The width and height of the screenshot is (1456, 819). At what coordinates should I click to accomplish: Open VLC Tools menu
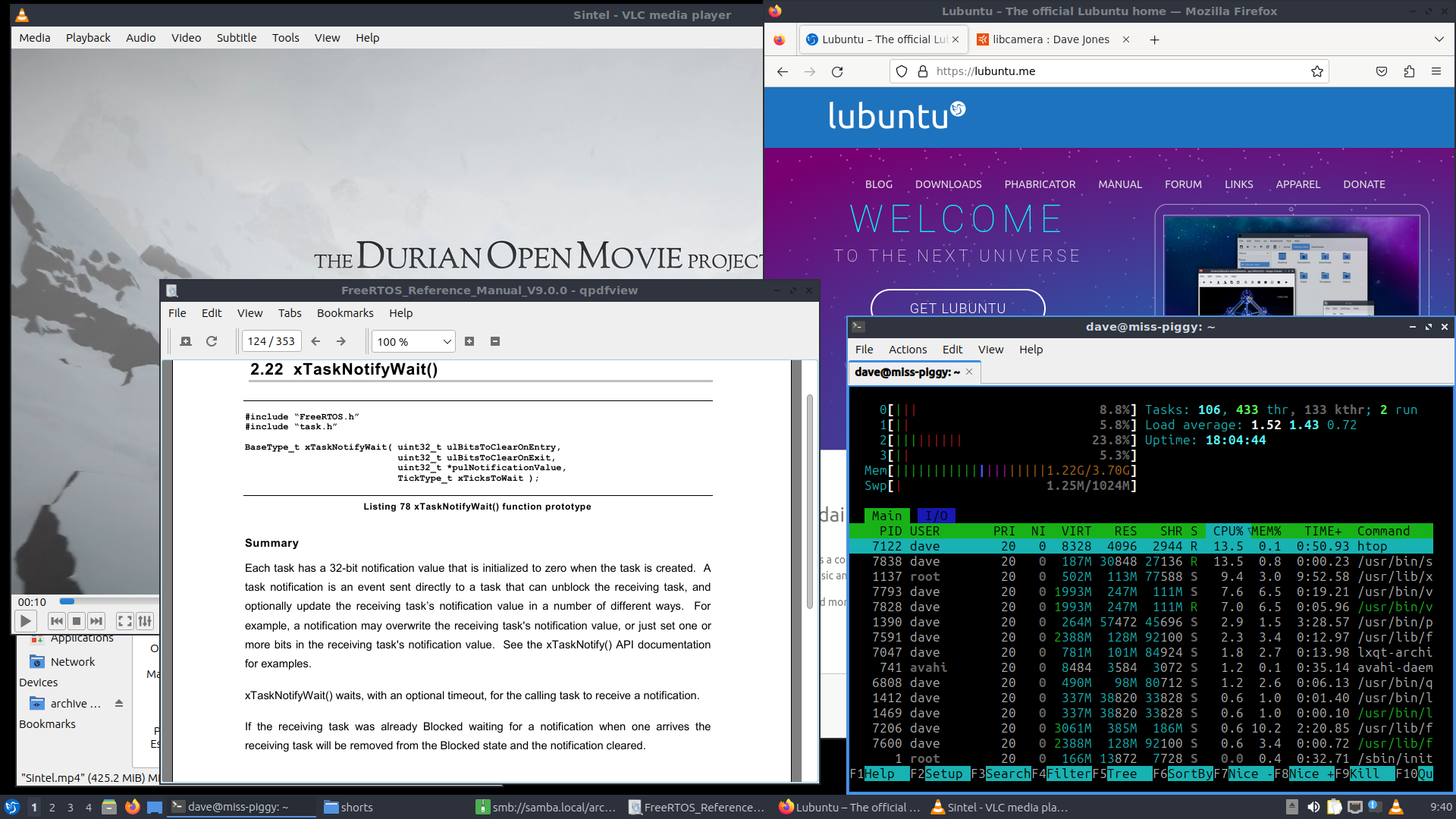click(x=286, y=38)
